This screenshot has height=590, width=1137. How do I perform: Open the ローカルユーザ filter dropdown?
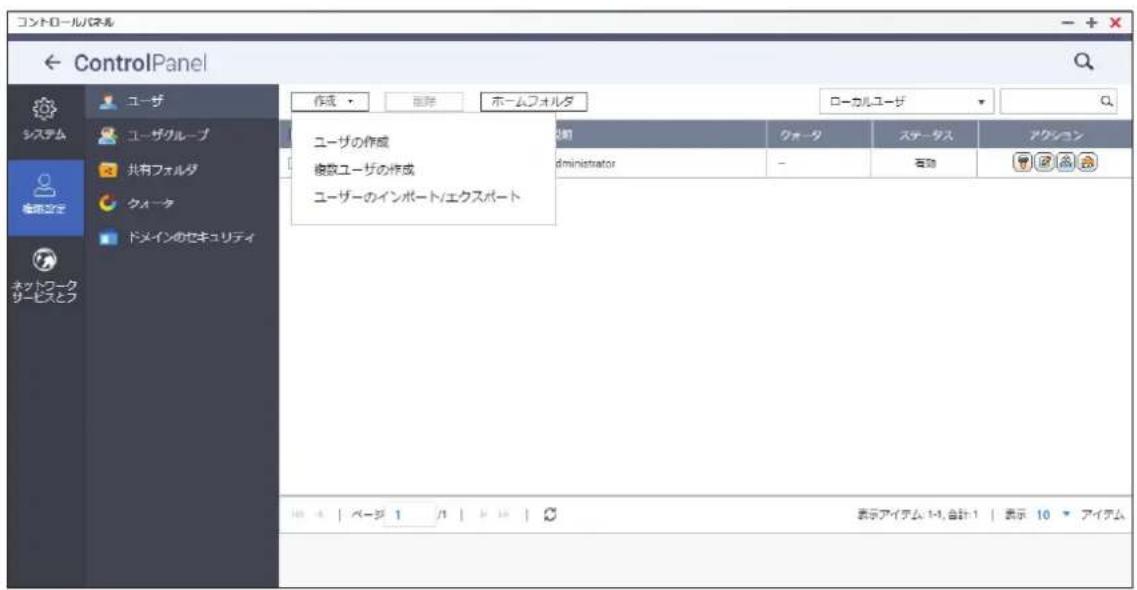[906, 101]
